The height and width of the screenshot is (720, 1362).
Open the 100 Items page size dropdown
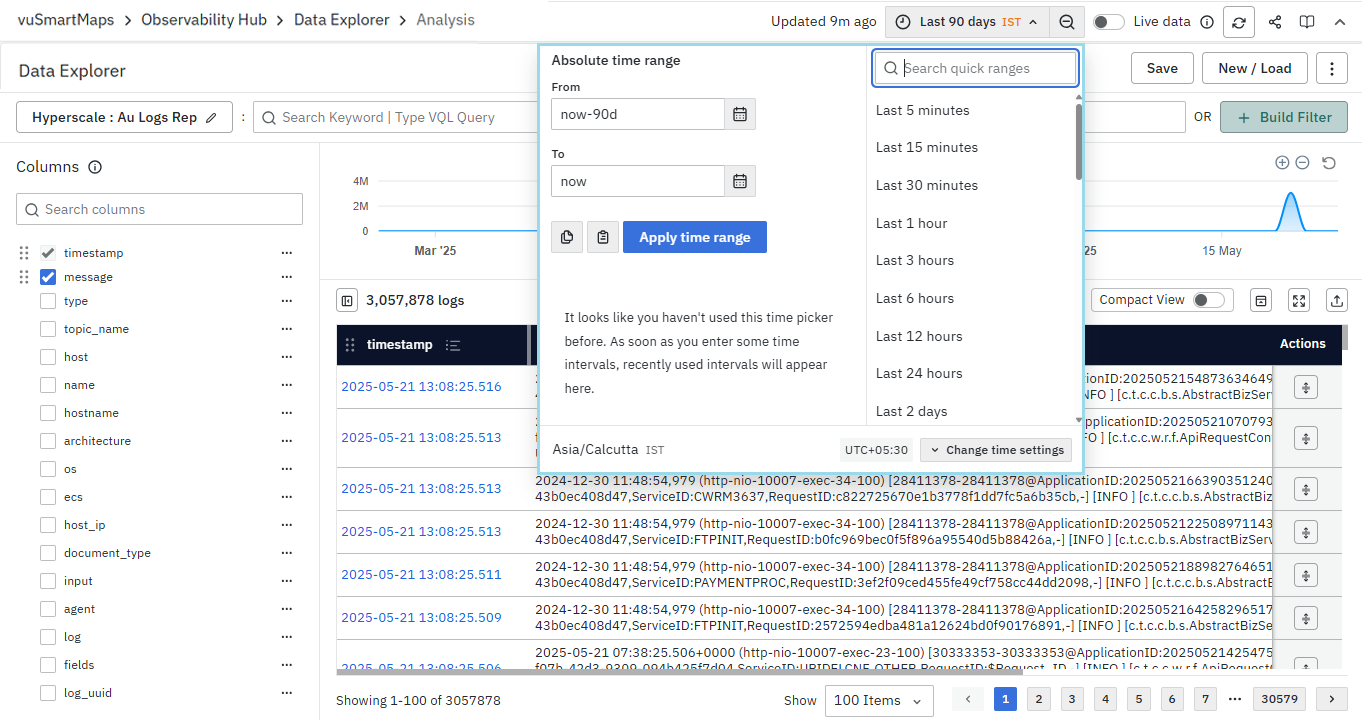point(879,700)
